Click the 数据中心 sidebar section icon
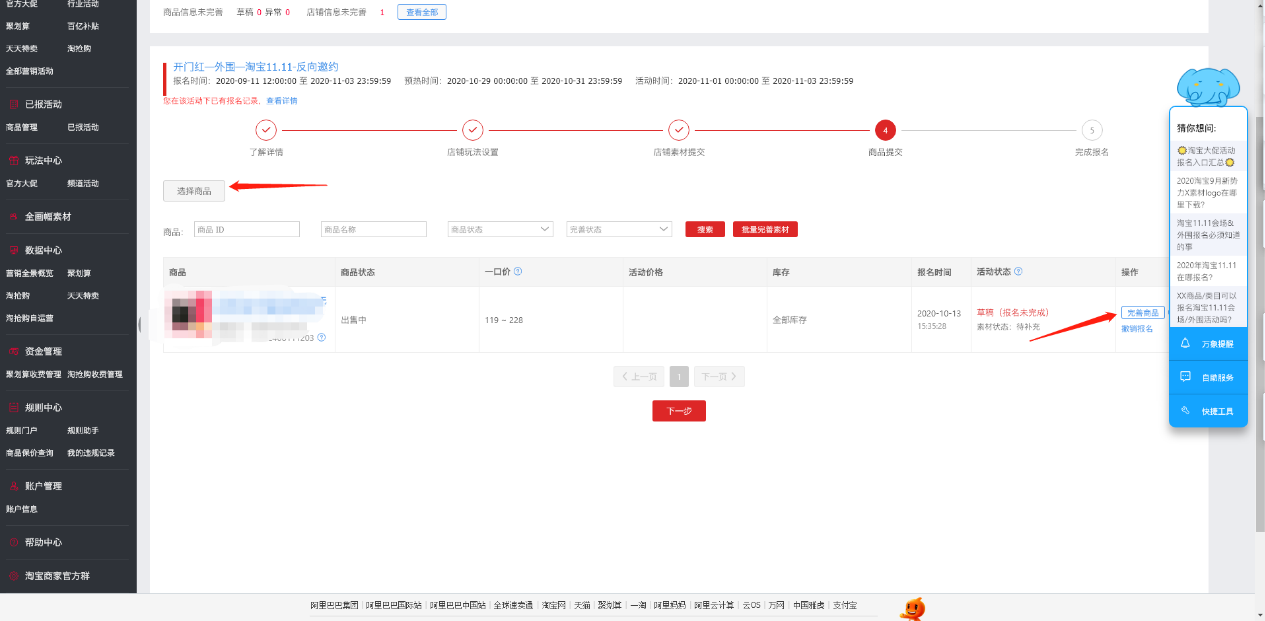The height and width of the screenshot is (621, 1265). (13, 250)
